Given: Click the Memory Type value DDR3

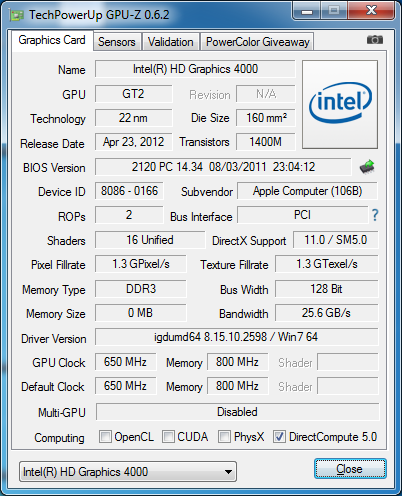Looking at the screenshot, I should click(141, 289).
